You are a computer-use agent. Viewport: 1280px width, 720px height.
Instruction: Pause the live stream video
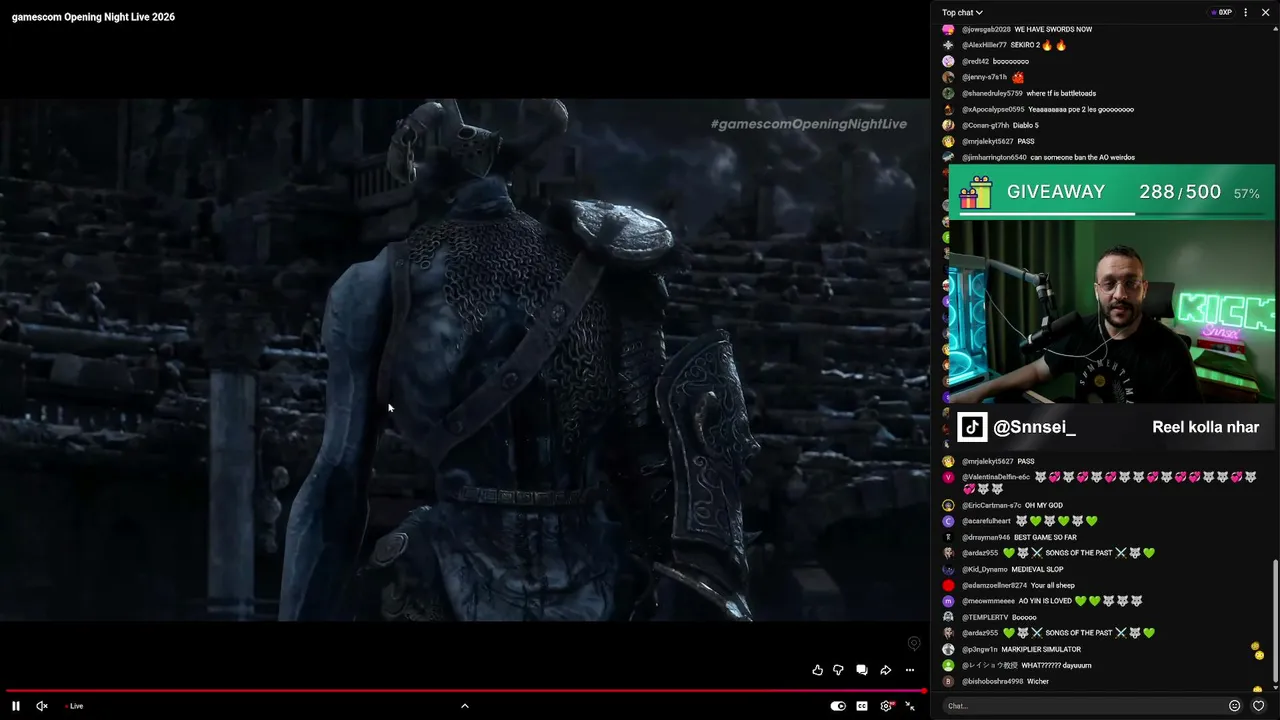click(16, 706)
